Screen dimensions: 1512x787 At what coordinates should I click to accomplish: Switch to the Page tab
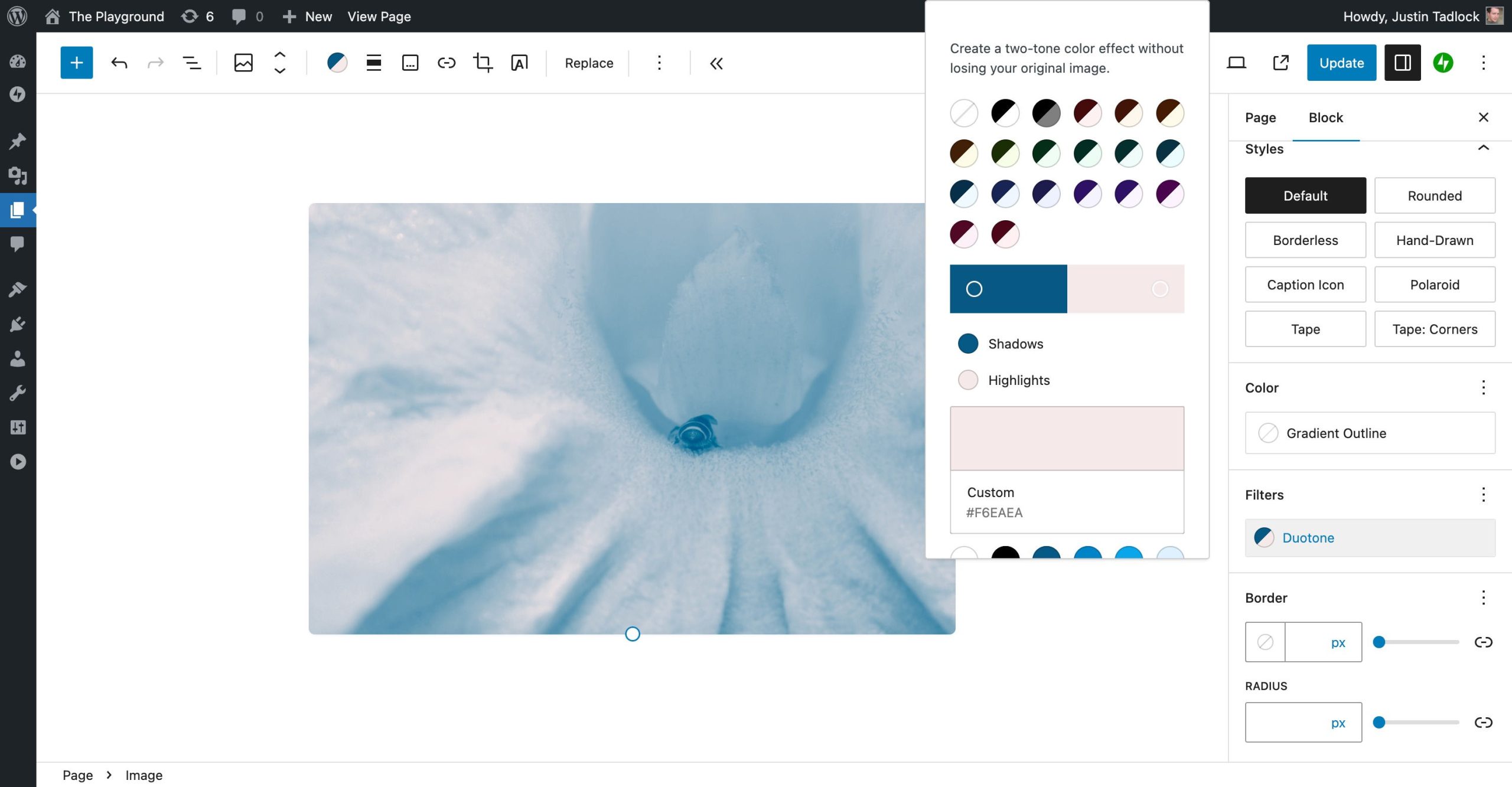[x=1260, y=117]
